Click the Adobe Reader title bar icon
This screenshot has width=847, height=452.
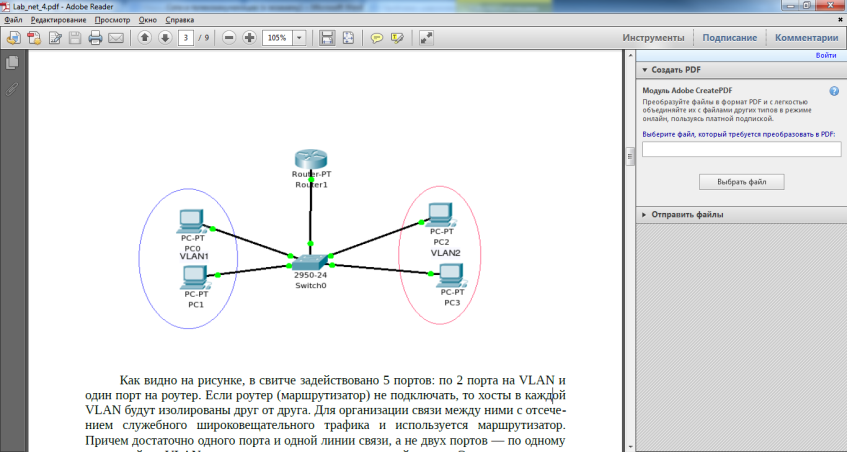click(x=6, y=6)
